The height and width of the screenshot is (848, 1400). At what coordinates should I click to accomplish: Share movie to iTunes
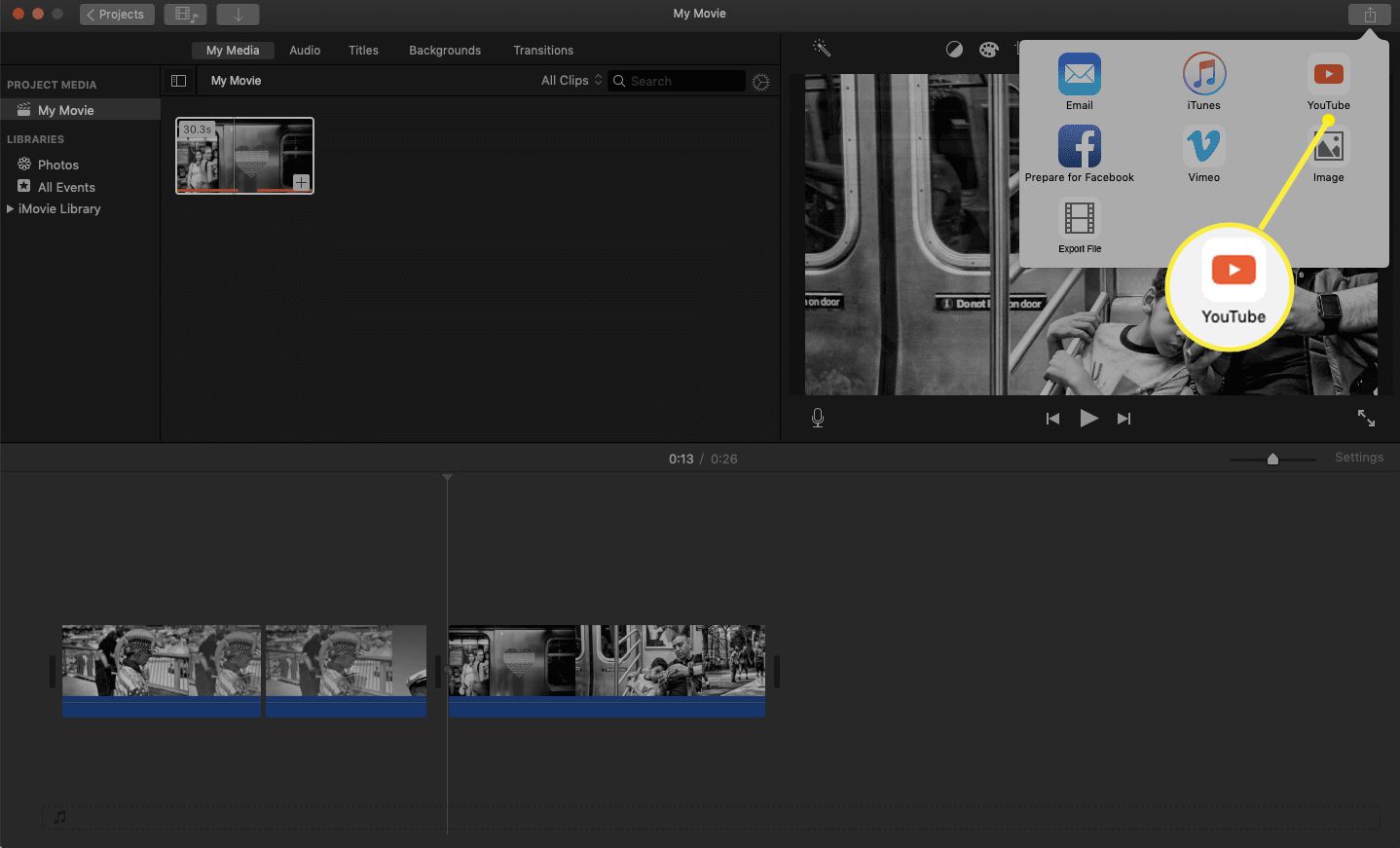[1203, 82]
